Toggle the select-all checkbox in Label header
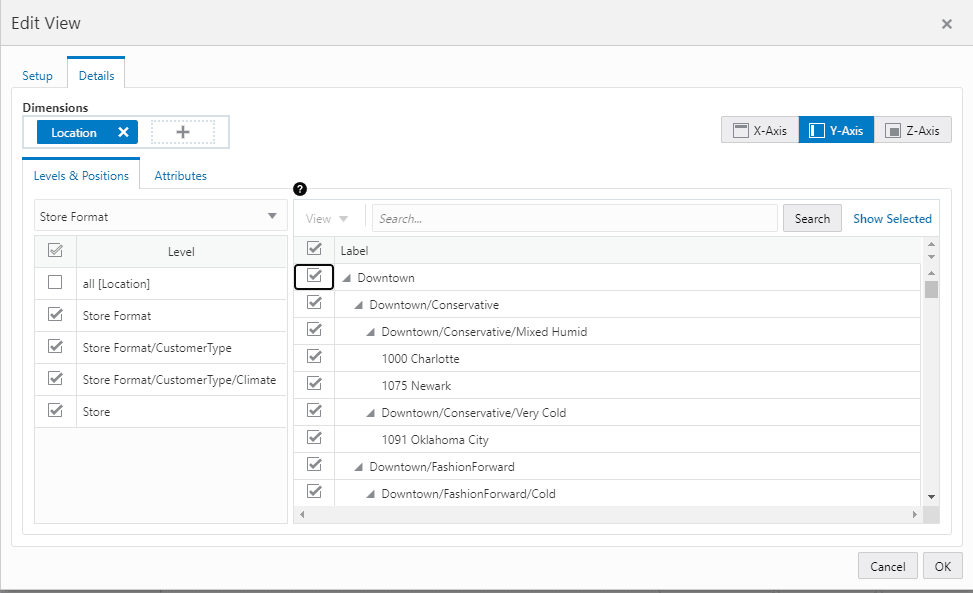Screen dimensions: 973x593 [315, 249]
